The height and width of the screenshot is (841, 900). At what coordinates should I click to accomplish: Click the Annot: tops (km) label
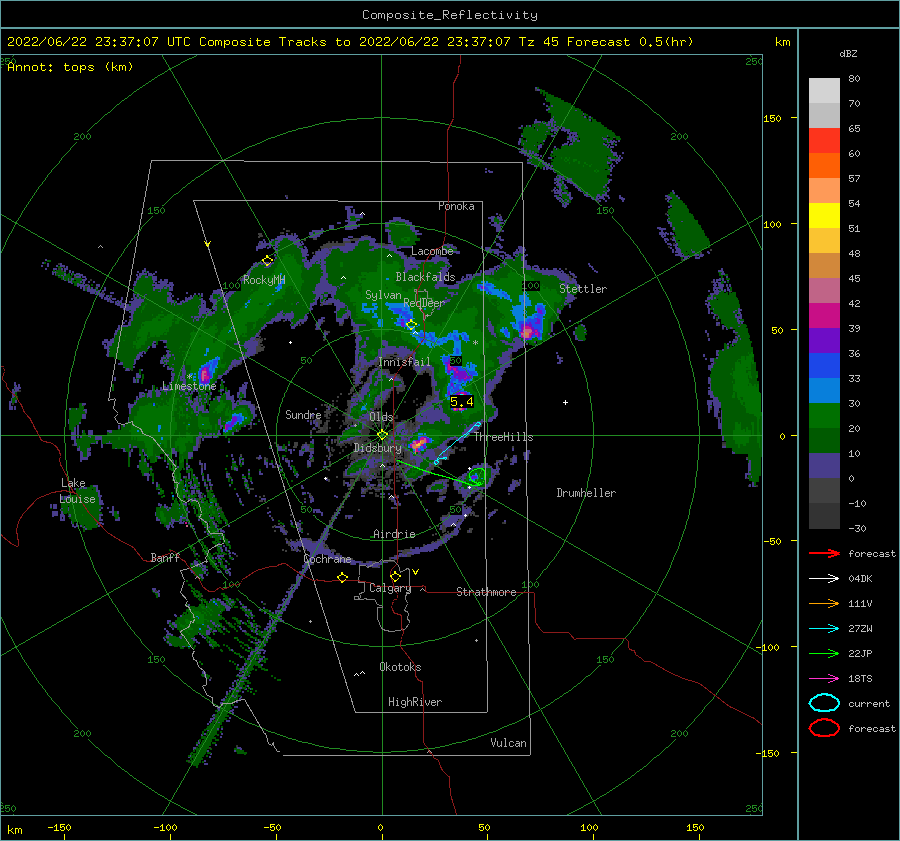tap(71, 67)
